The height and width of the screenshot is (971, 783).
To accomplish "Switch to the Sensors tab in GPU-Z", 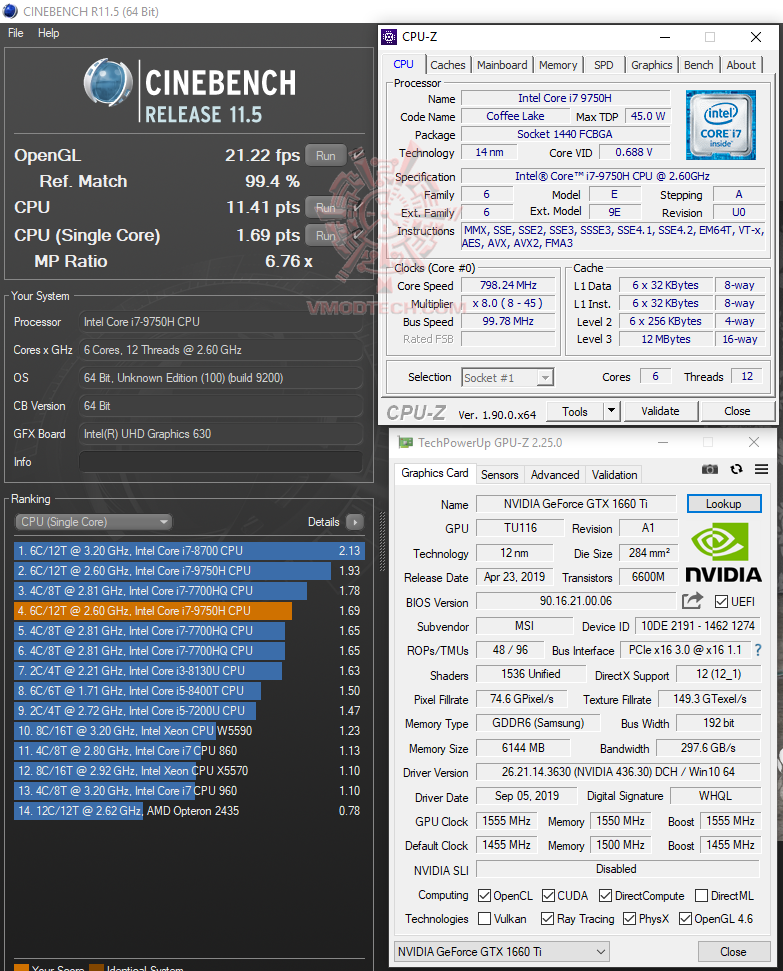I will 499,475.
